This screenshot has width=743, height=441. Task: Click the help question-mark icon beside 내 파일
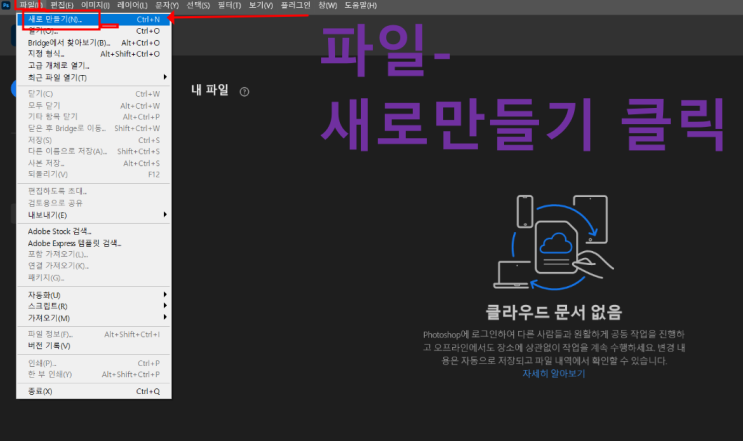pos(244,92)
